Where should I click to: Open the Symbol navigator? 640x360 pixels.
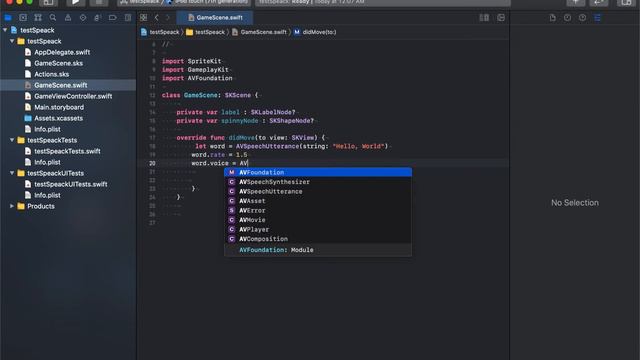(38, 18)
